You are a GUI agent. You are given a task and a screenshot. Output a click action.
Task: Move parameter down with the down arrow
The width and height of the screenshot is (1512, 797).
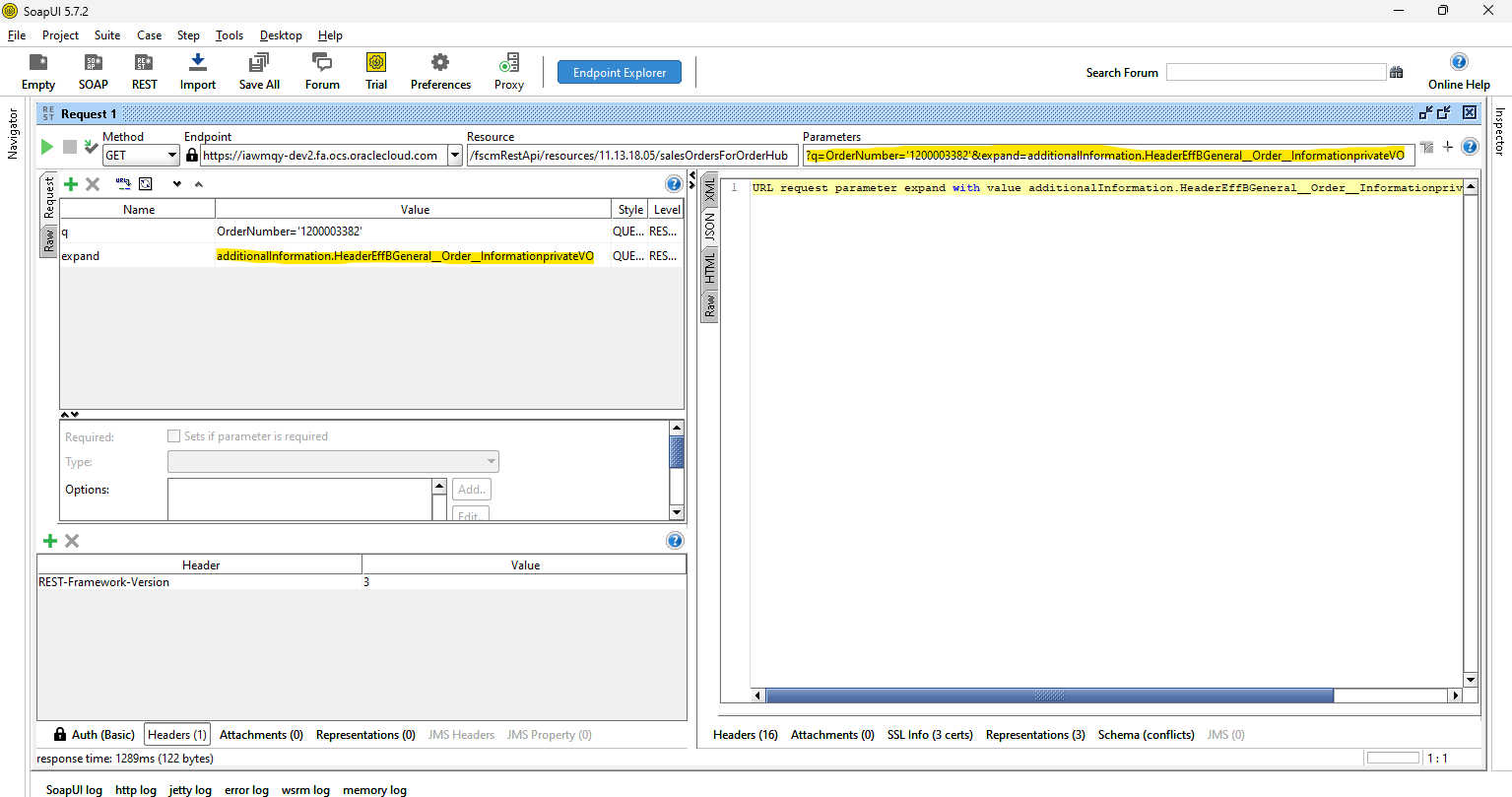tap(177, 184)
